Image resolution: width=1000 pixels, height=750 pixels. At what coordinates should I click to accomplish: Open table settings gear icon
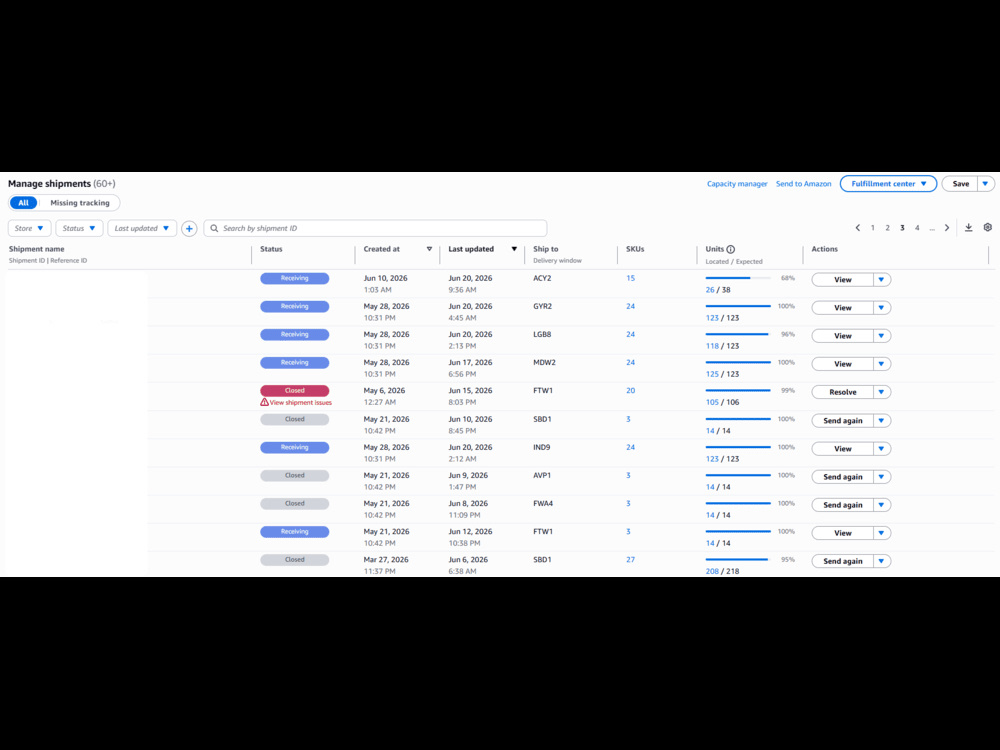(x=987, y=228)
